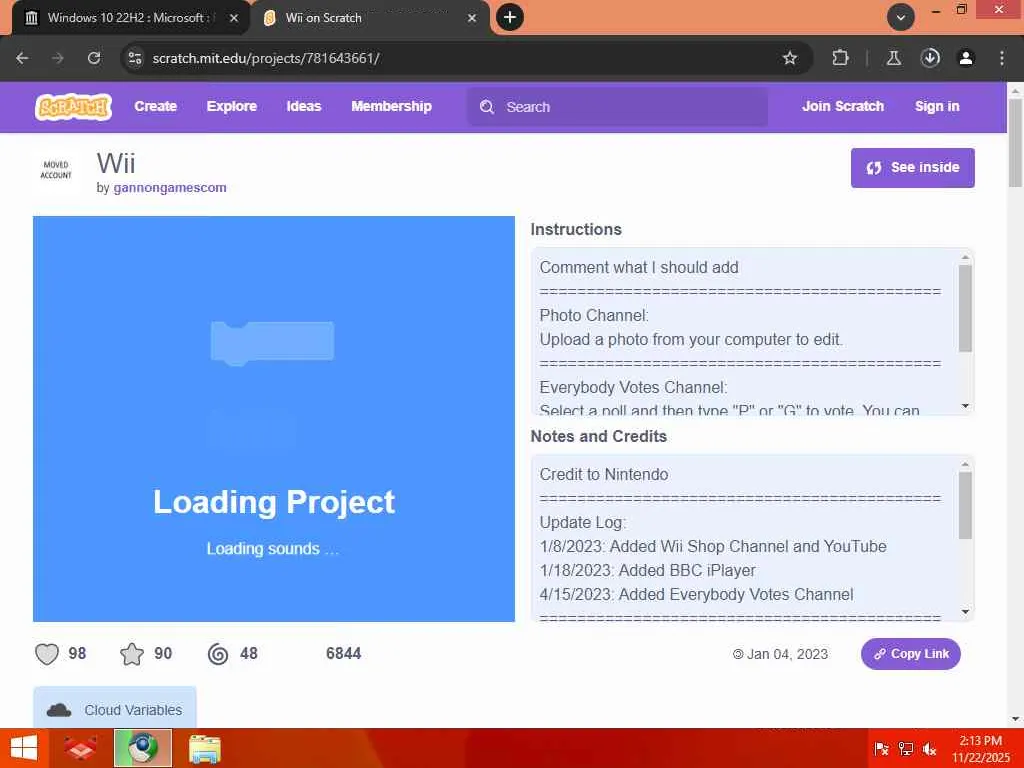Click the page vertical scrollbar thumb
Screen dimensions: 1024x768
click(1016, 142)
